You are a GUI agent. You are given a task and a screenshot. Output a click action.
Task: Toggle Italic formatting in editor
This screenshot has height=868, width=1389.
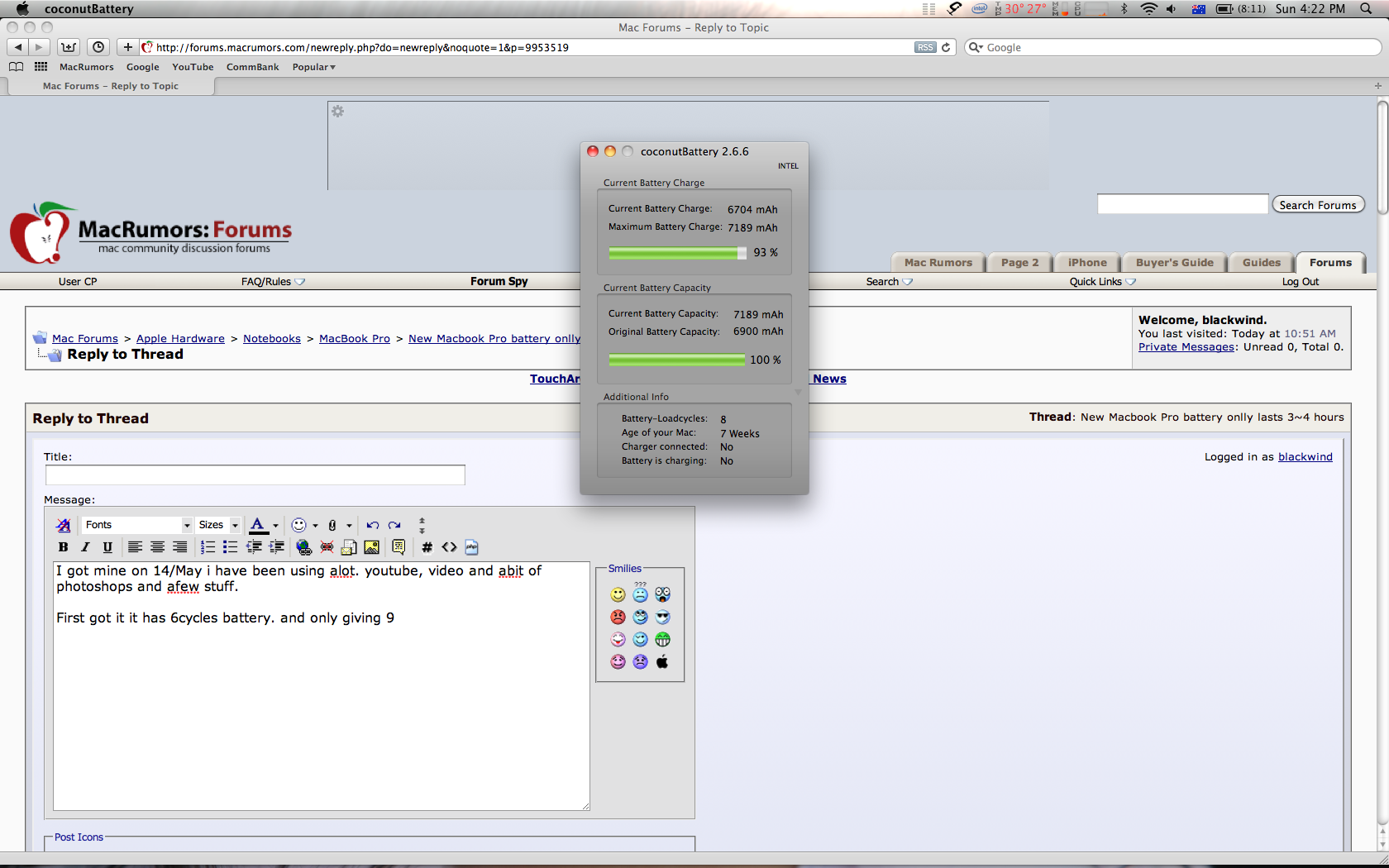pyautogui.click(x=85, y=547)
